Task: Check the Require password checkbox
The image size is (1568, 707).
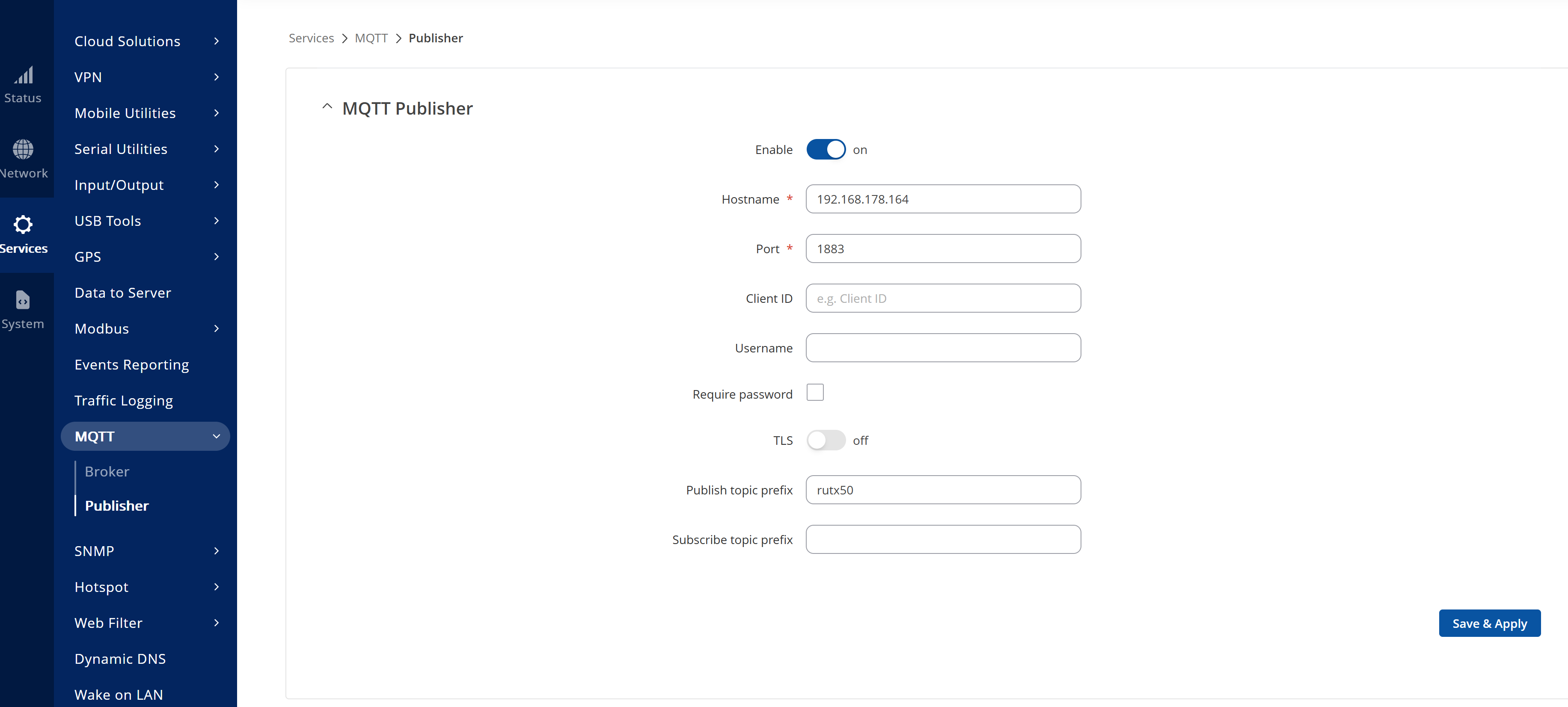Action: [814, 393]
